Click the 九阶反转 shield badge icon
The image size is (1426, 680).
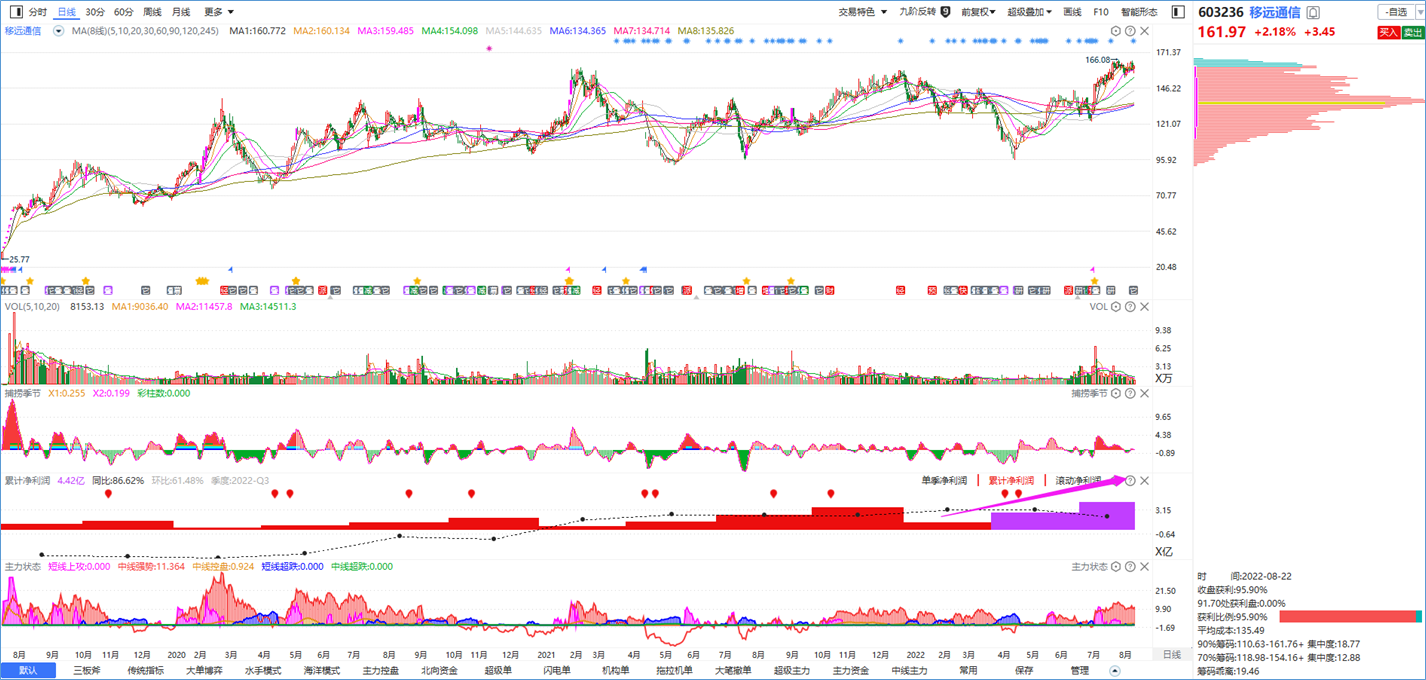pyautogui.click(x=945, y=12)
